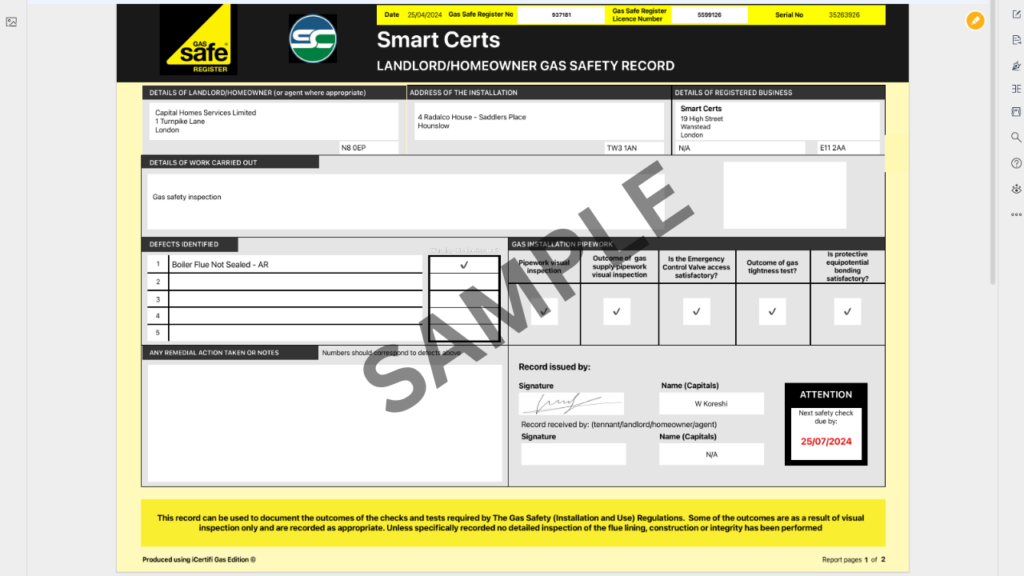Toggle the gas tightness test checkmark
Screen dimensions: 1024x576
pyautogui.click(x=771, y=312)
